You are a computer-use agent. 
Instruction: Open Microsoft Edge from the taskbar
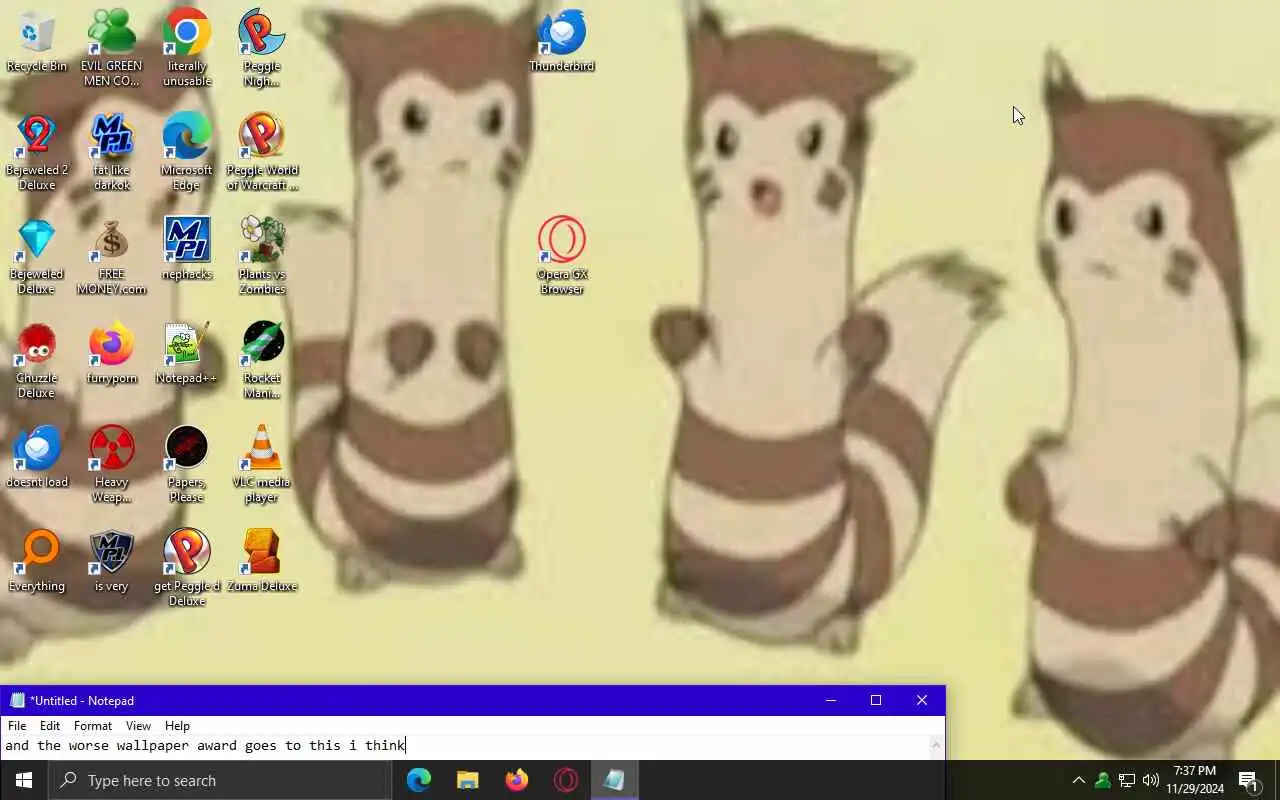pos(419,780)
